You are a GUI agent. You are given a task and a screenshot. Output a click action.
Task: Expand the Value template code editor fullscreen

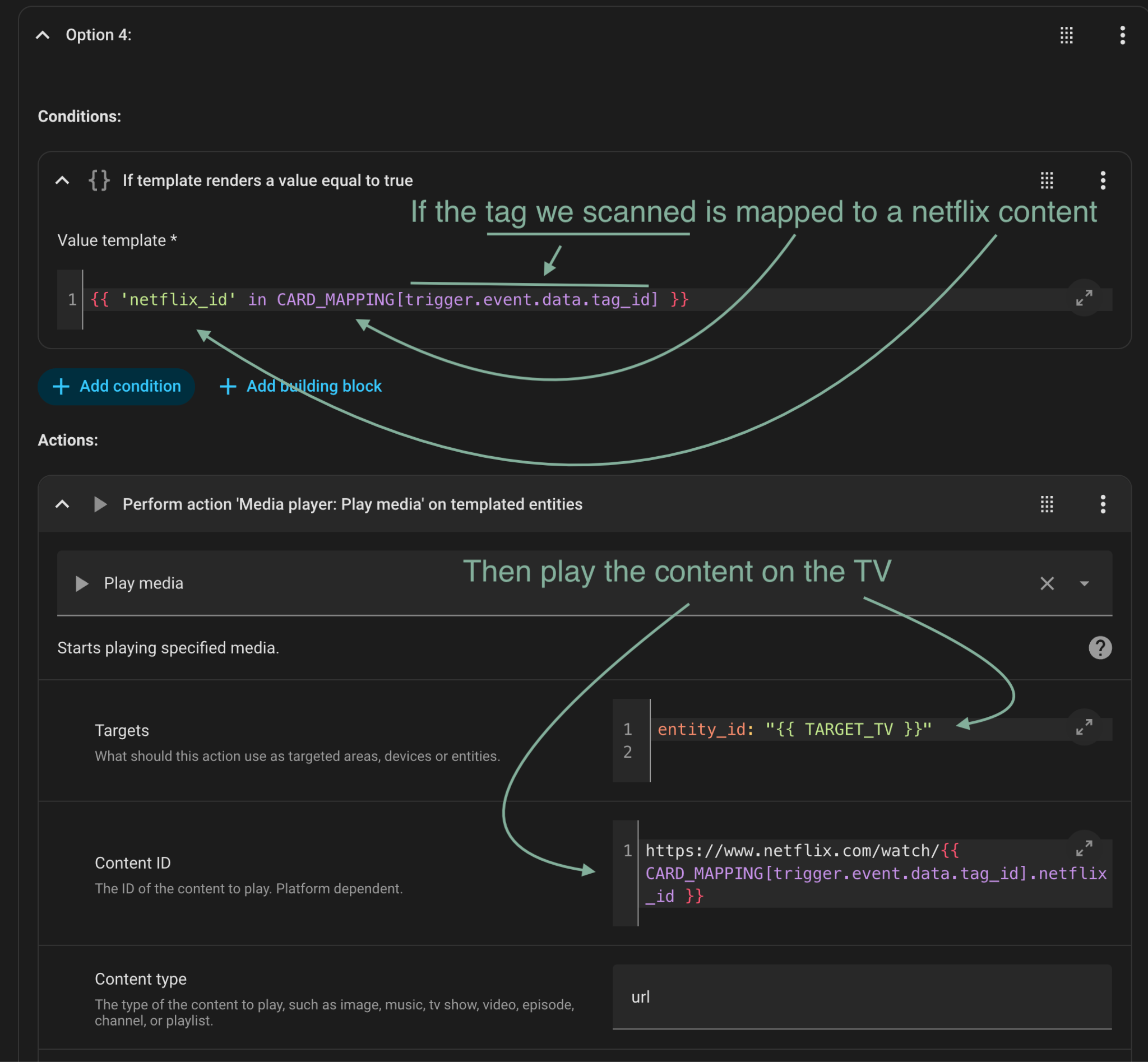[x=1084, y=298]
